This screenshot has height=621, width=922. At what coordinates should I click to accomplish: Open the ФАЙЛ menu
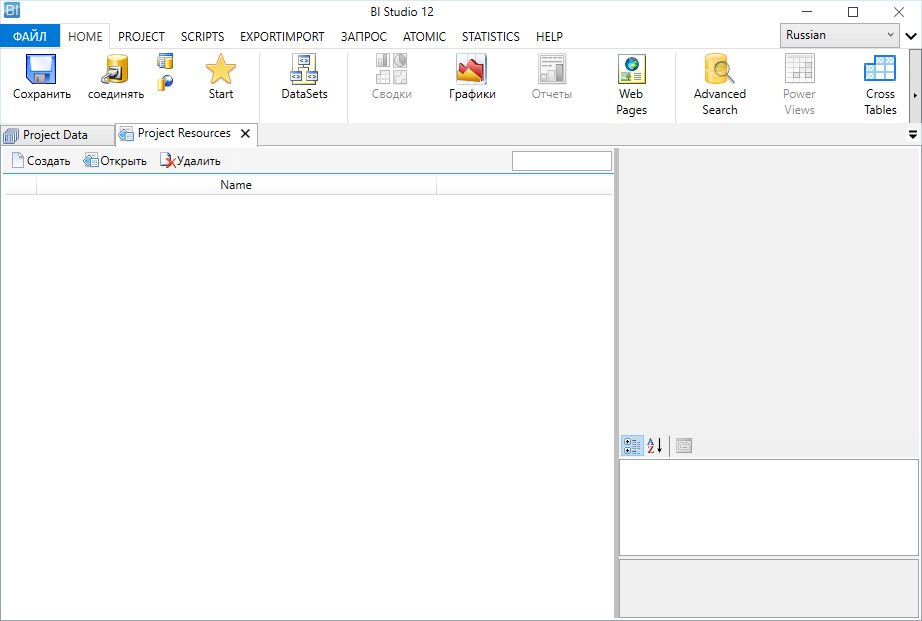click(30, 36)
